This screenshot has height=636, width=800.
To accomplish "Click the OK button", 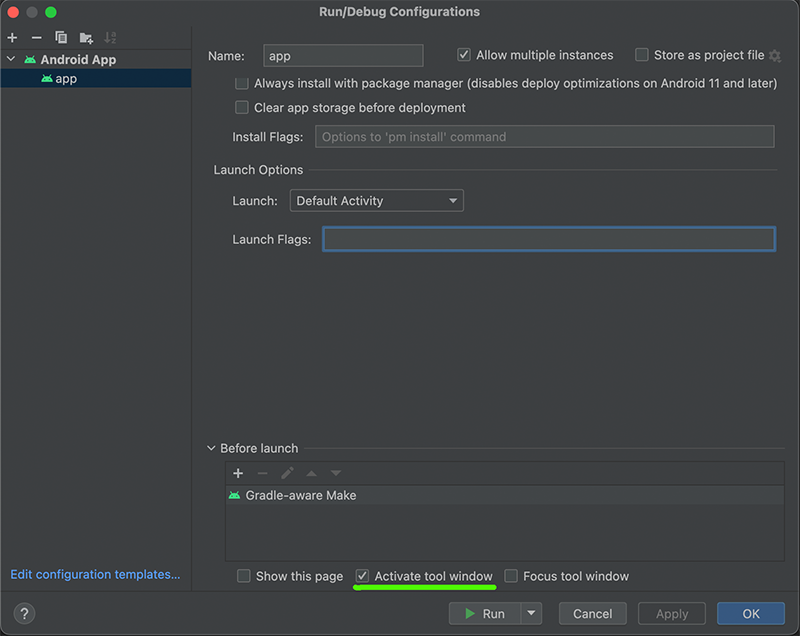I will pyautogui.click(x=751, y=613).
